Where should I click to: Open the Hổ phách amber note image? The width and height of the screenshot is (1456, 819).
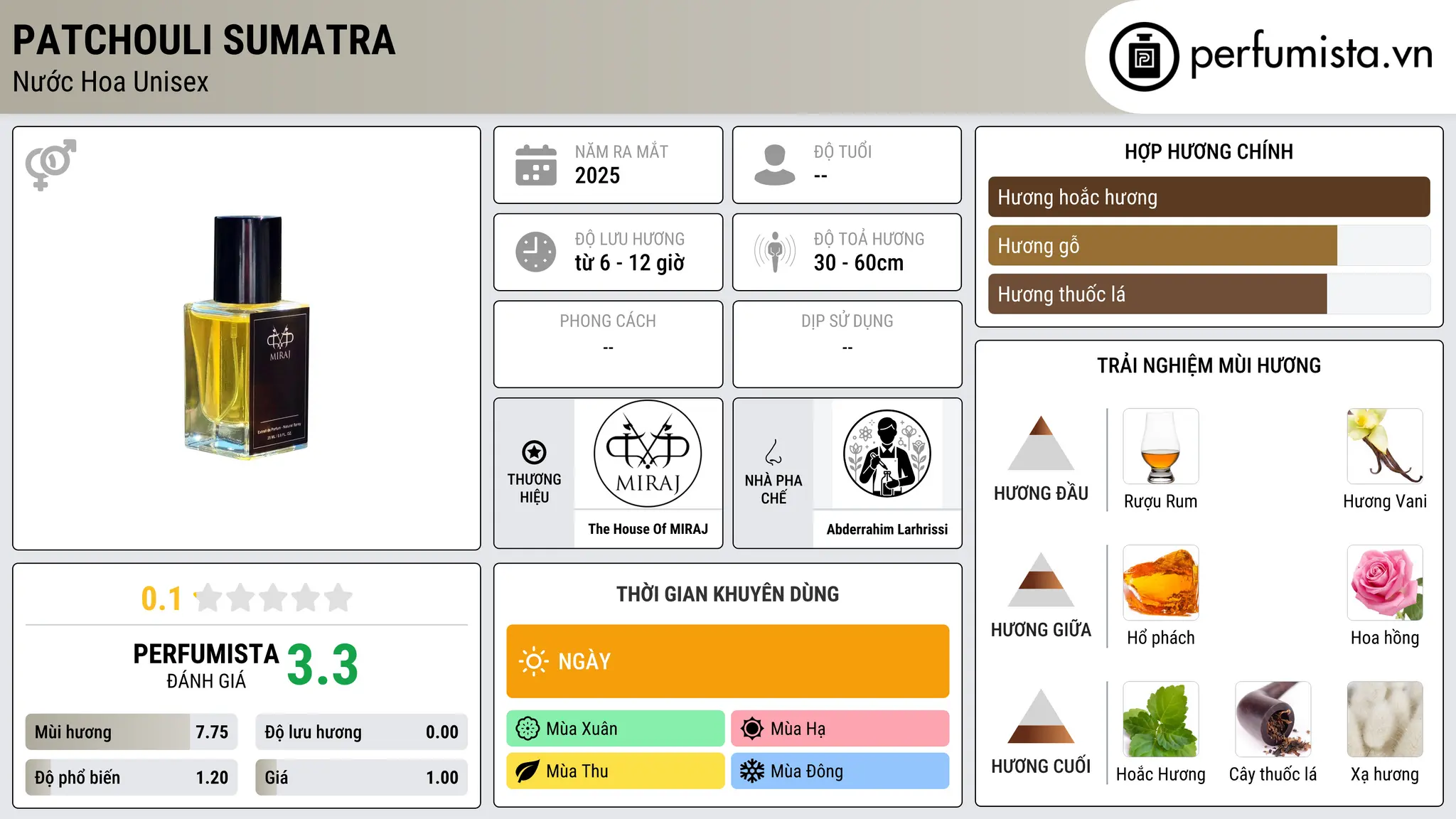pos(1161,583)
